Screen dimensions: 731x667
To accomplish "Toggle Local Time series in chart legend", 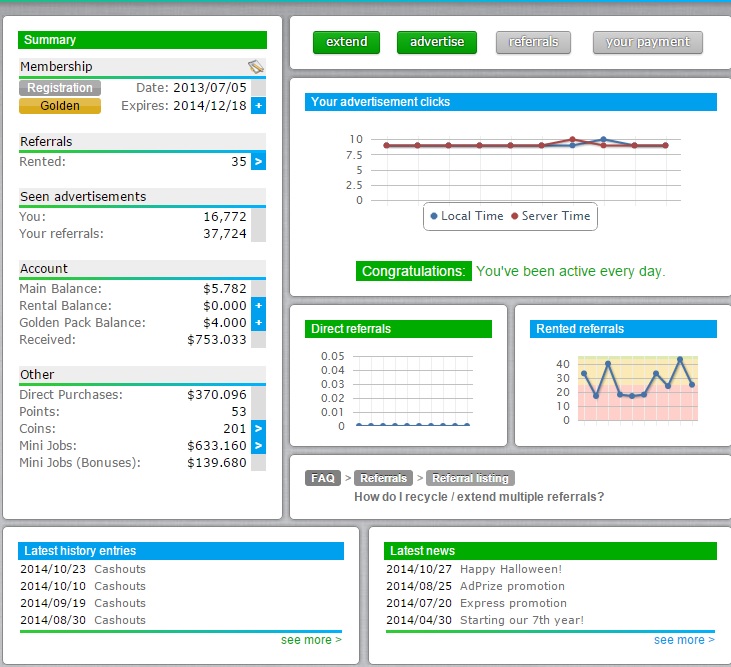I will [467, 216].
